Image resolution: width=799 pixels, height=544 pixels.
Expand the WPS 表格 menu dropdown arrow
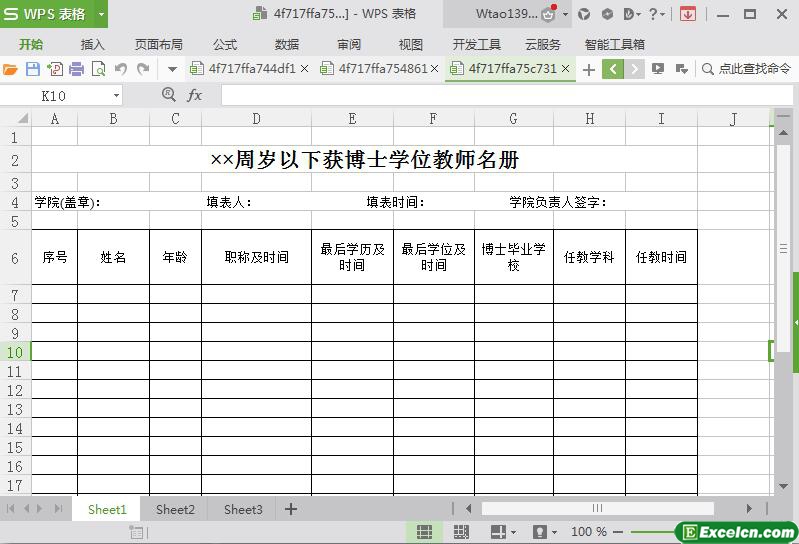point(101,14)
